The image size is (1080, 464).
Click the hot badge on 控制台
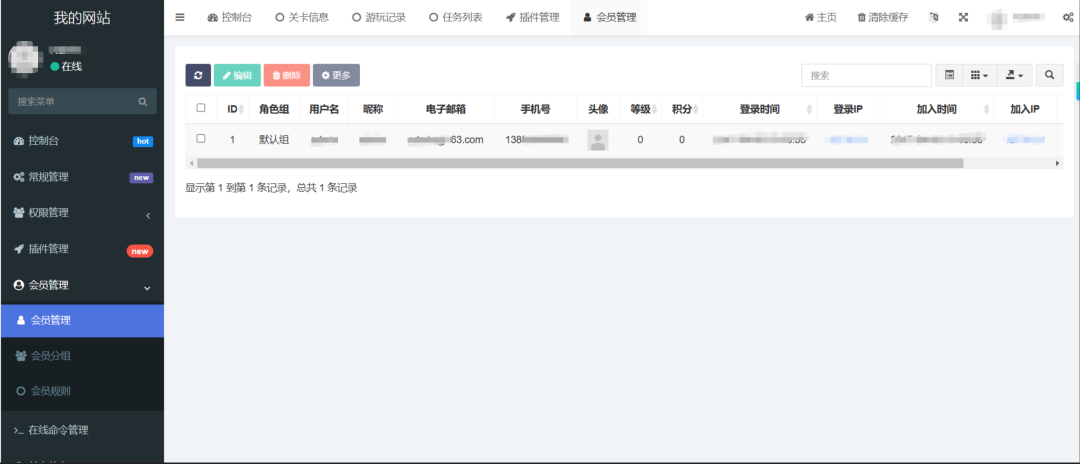[x=143, y=141]
